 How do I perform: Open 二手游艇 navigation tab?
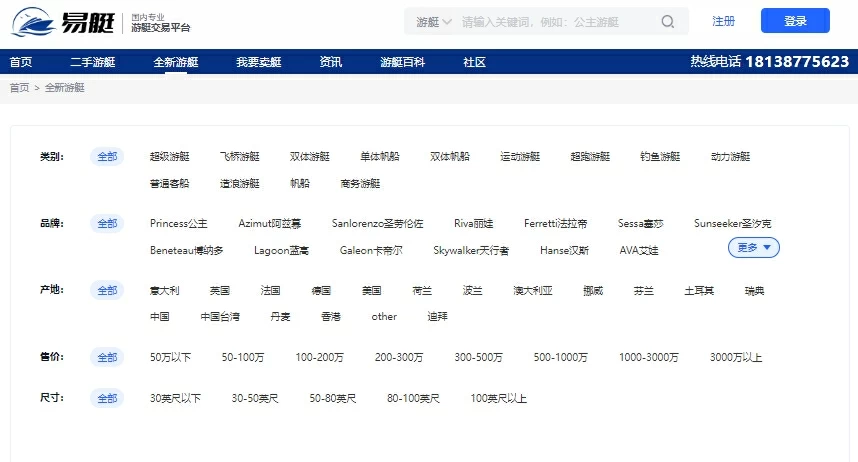pyautogui.click(x=92, y=62)
